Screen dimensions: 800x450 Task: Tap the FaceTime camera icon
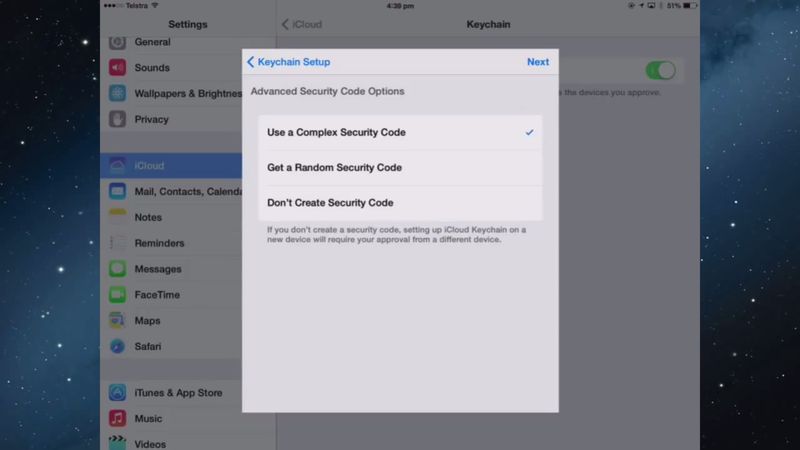coord(117,294)
